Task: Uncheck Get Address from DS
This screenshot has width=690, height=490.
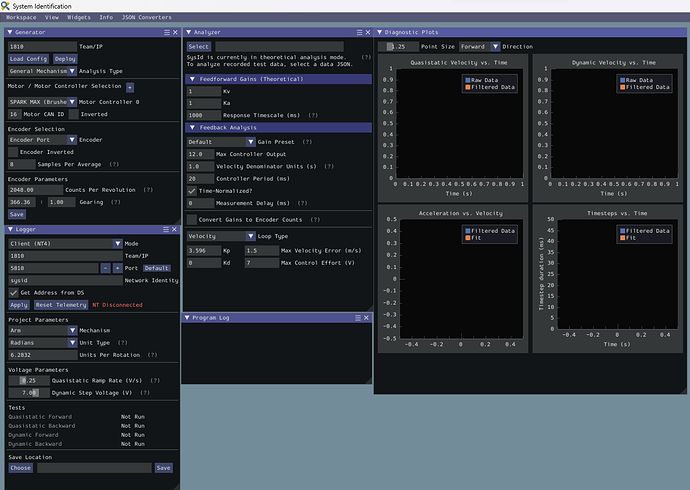Action: [13, 293]
